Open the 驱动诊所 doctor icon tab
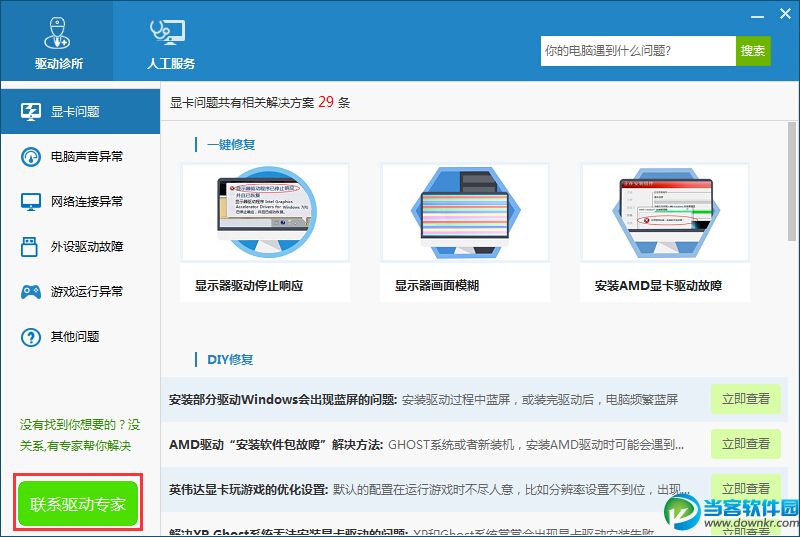 pos(57,41)
